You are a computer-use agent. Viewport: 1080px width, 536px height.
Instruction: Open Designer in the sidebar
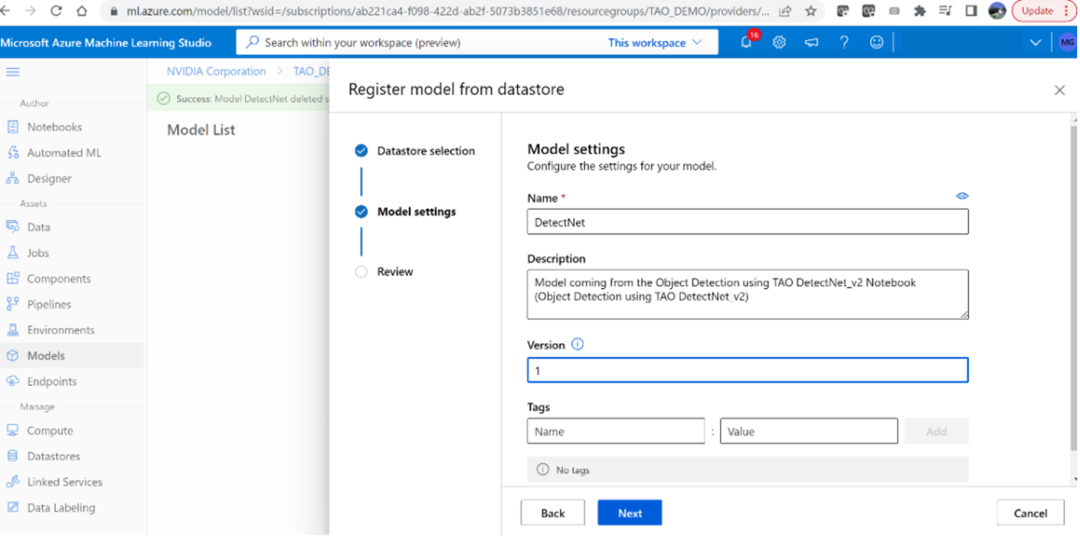pyautogui.click(x=49, y=178)
